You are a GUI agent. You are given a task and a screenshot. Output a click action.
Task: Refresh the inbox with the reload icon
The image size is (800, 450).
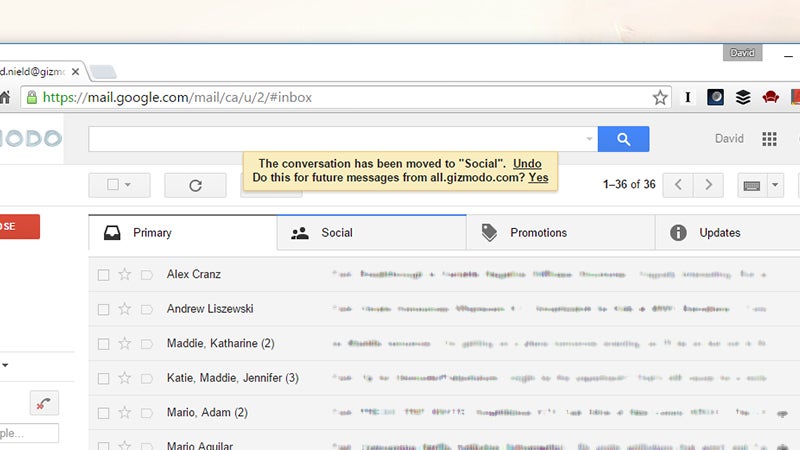195,185
